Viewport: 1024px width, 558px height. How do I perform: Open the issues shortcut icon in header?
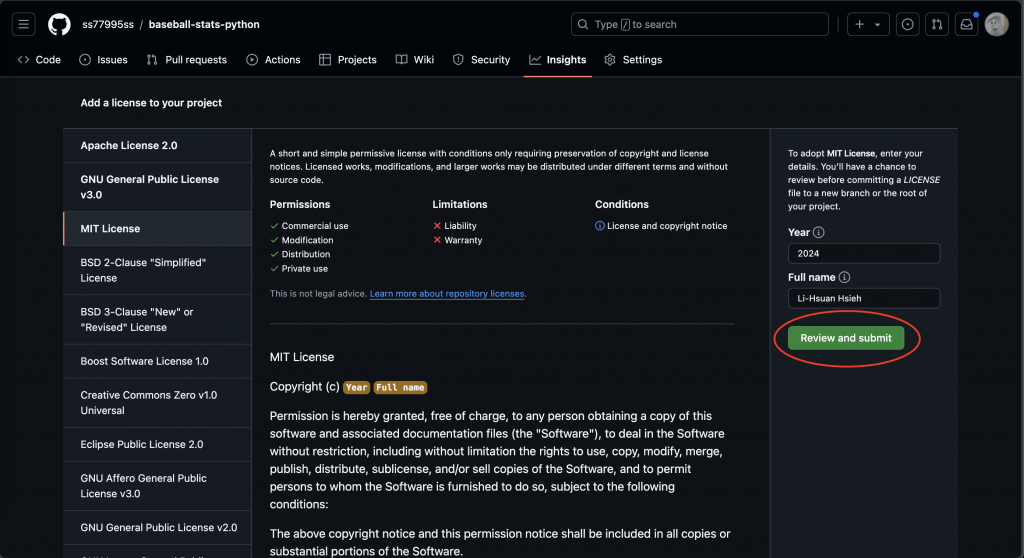(908, 25)
